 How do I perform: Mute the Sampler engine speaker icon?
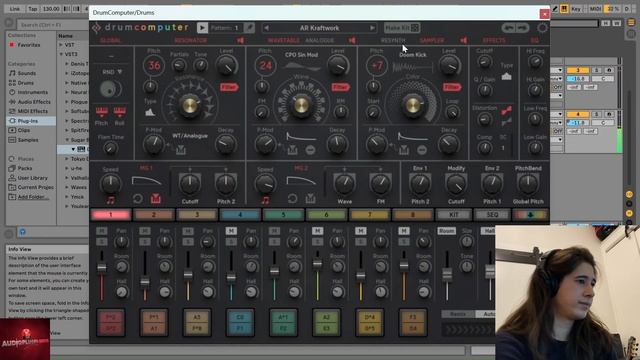[463, 40]
